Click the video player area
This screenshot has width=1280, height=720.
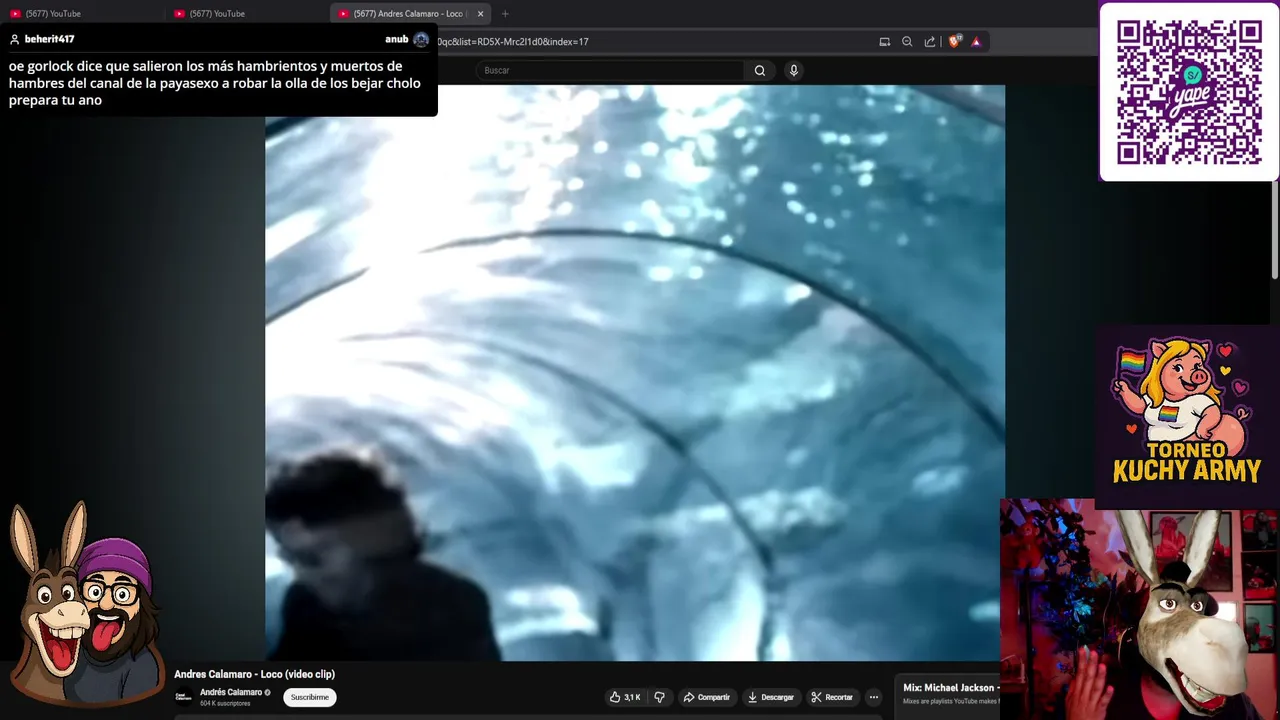[635, 372]
